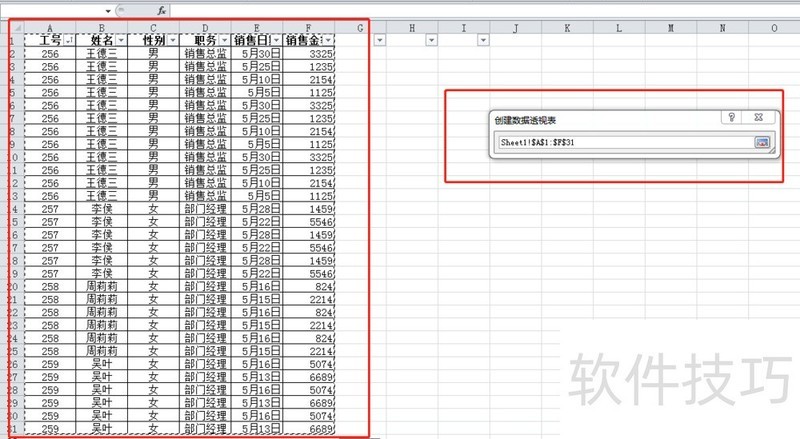
Task: Open the Name Box dropdown arrow
Action: tap(108, 11)
